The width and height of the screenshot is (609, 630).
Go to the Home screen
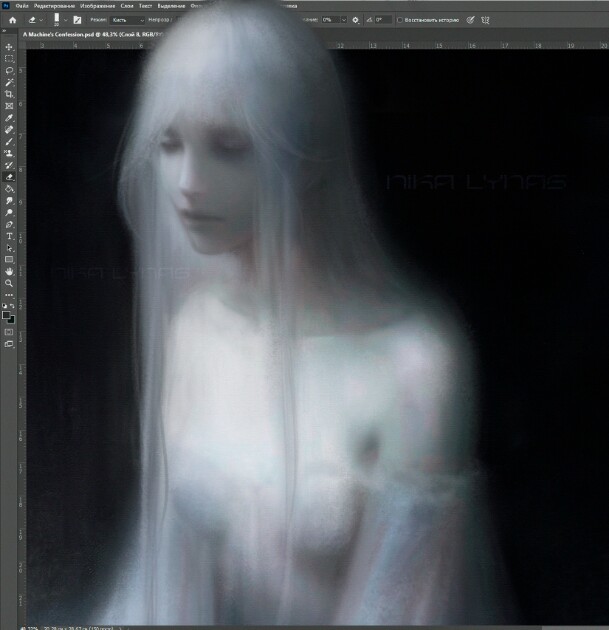12,20
